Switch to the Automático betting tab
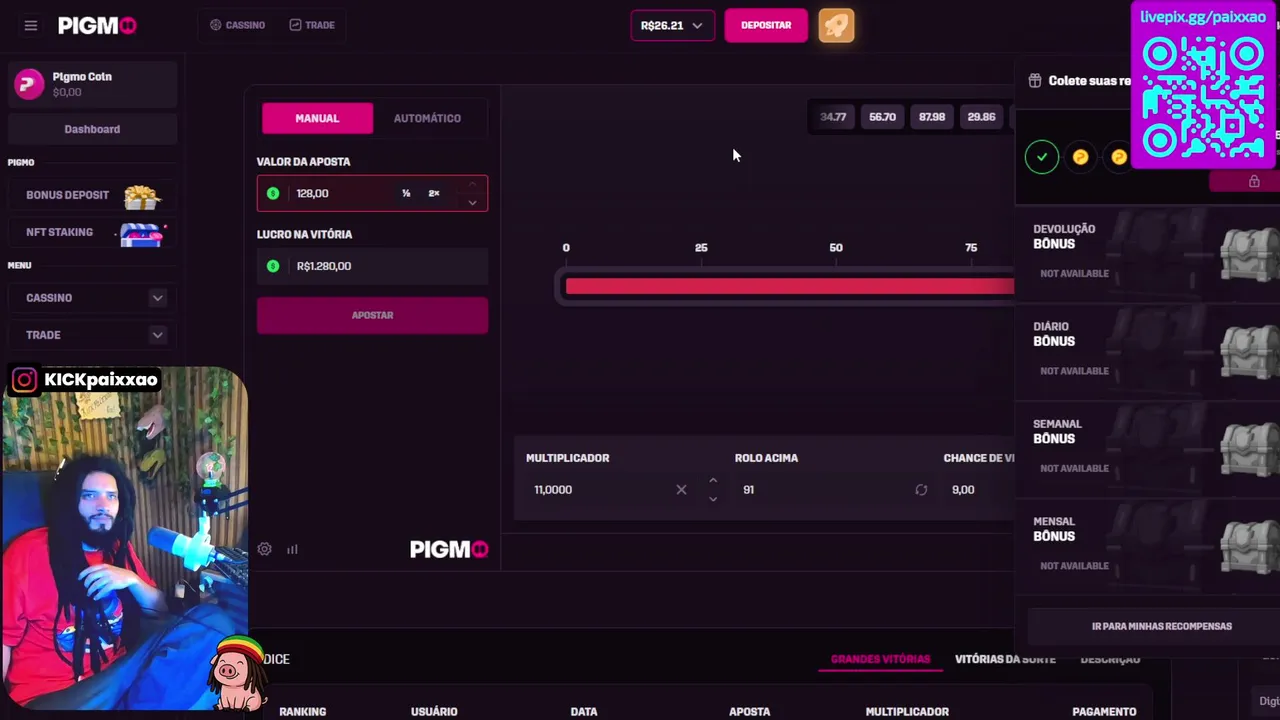This screenshot has width=1280, height=720. (427, 118)
